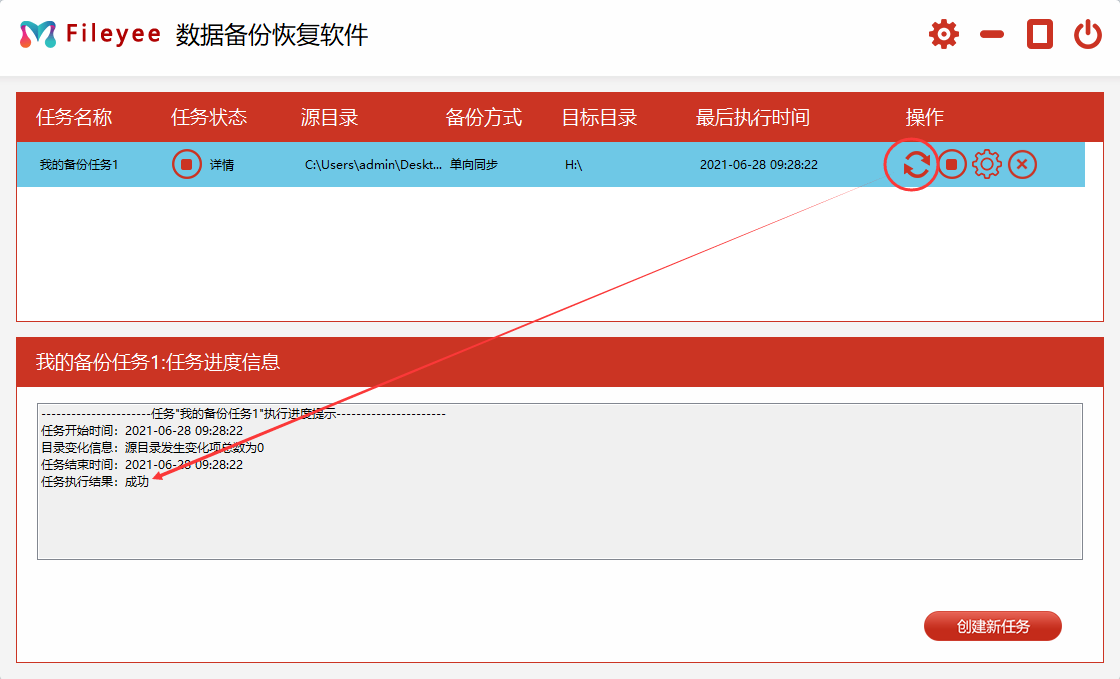
Task: Click the stop icon in the 操作 column
Action: [952, 164]
